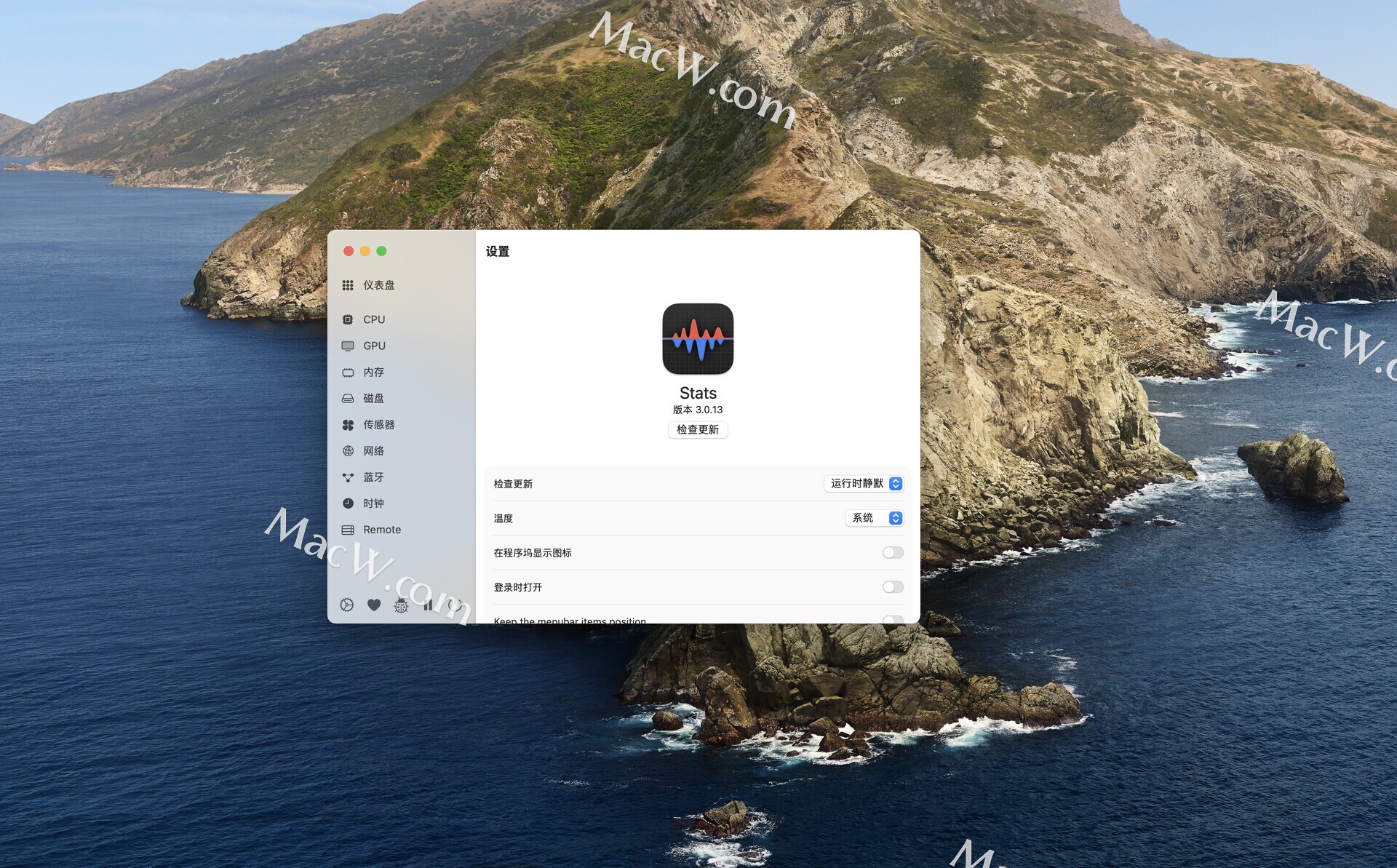
Task: Zoom the Stats window with the green button
Action: tap(381, 251)
